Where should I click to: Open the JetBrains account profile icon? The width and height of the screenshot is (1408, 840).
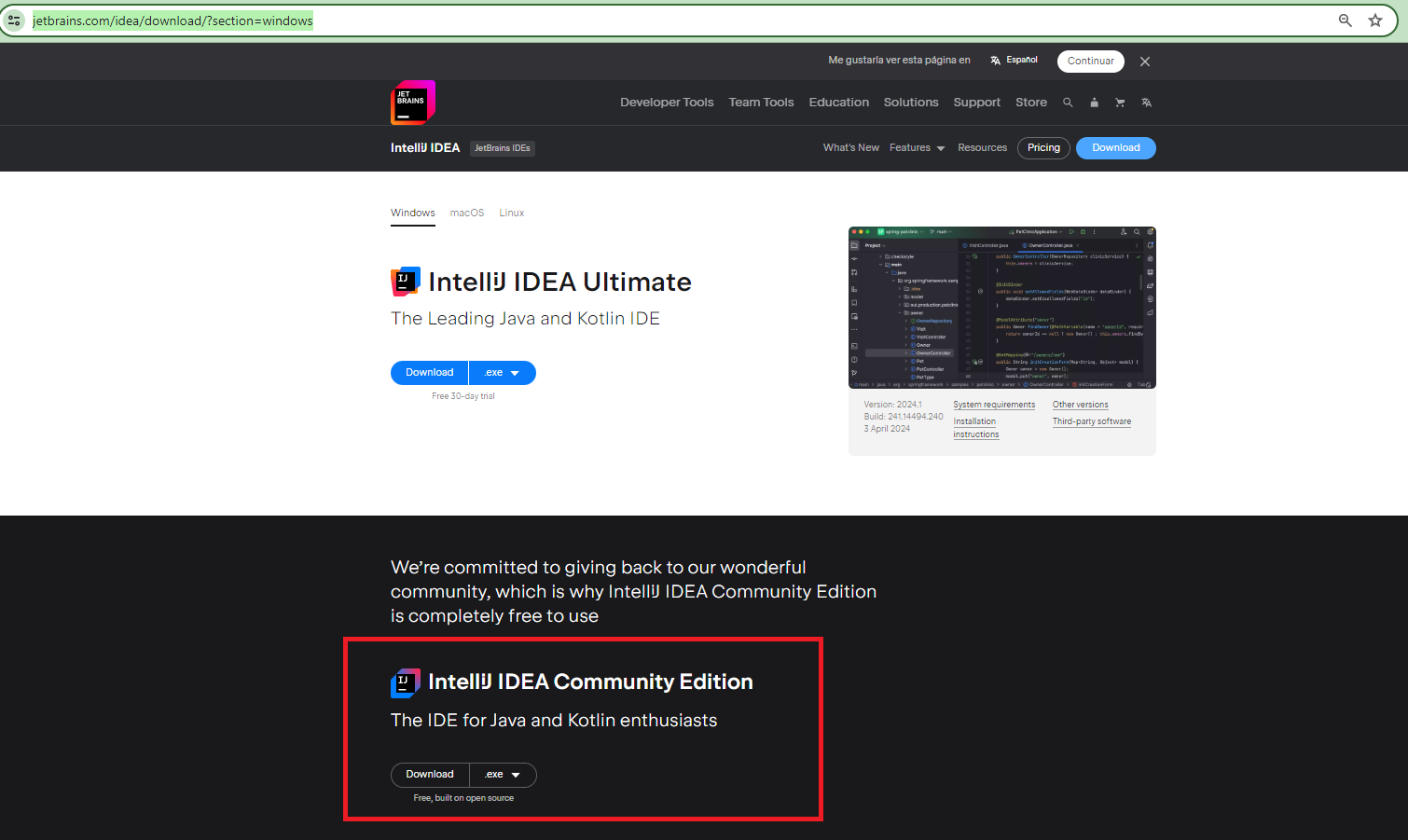[1094, 103]
